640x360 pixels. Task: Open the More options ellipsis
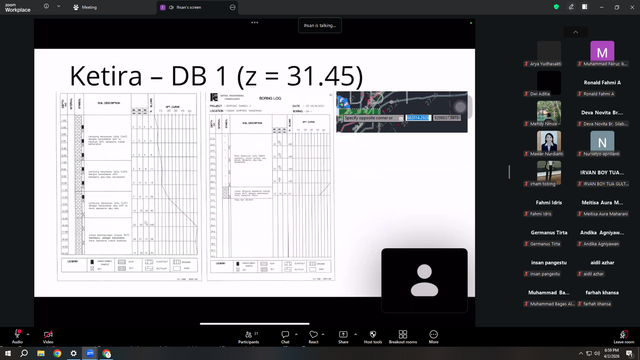pyautogui.click(x=433, y=337)
